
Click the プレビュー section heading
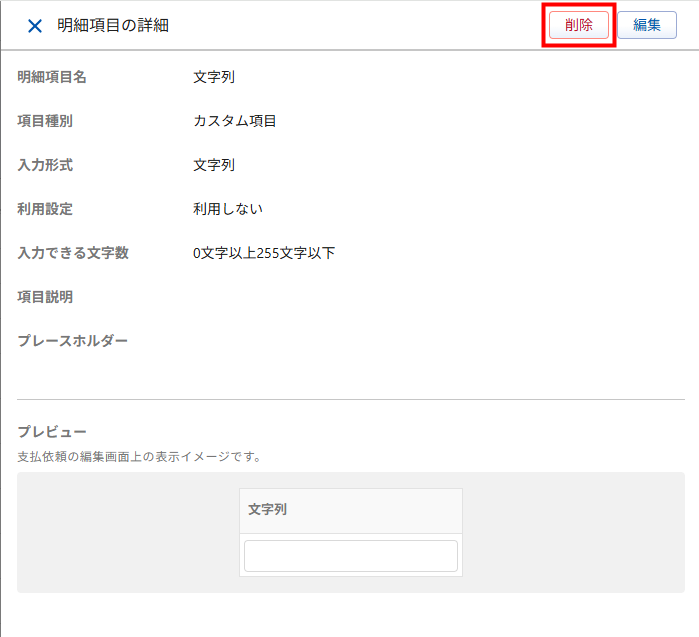(52, 432)
